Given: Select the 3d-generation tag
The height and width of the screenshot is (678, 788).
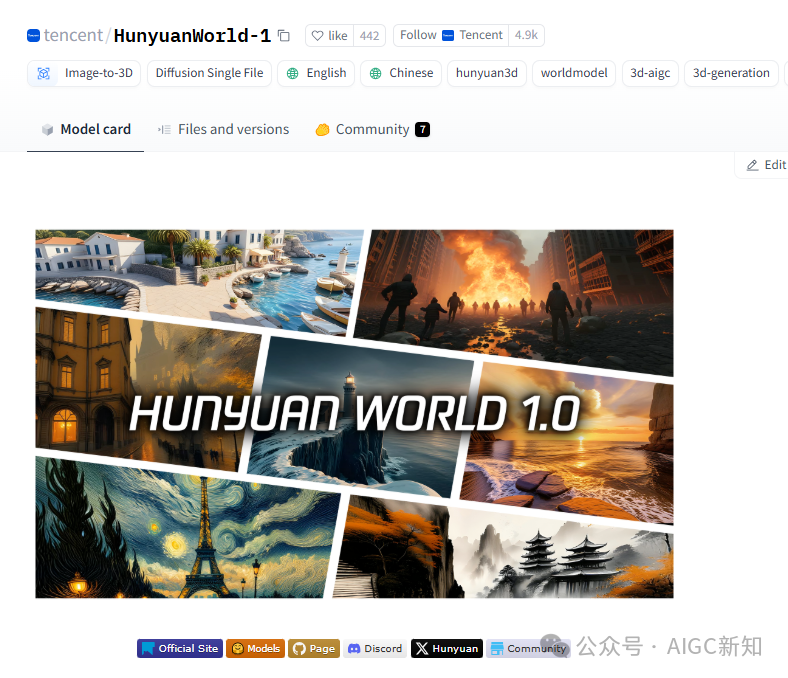Looking at the screenshot, I should (x=731, y=73).
